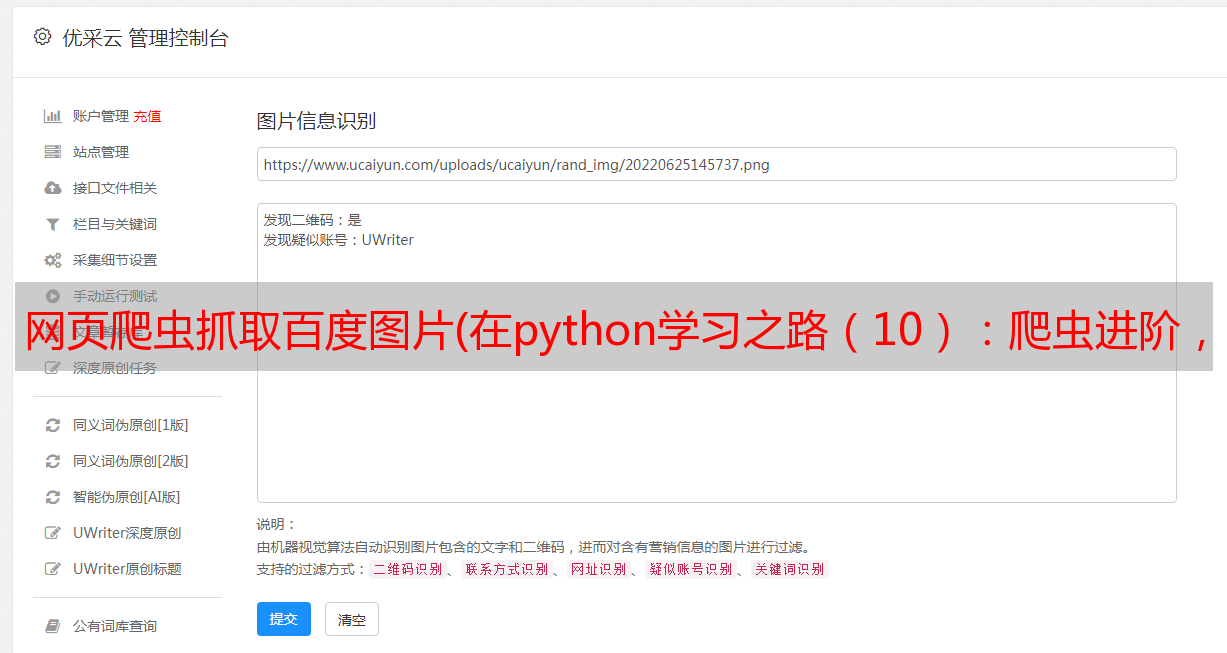This screenshot has width=1227, height=653.
Task: Click the gears icon beside 采集细节设置
Action: [x=53, y=260]
